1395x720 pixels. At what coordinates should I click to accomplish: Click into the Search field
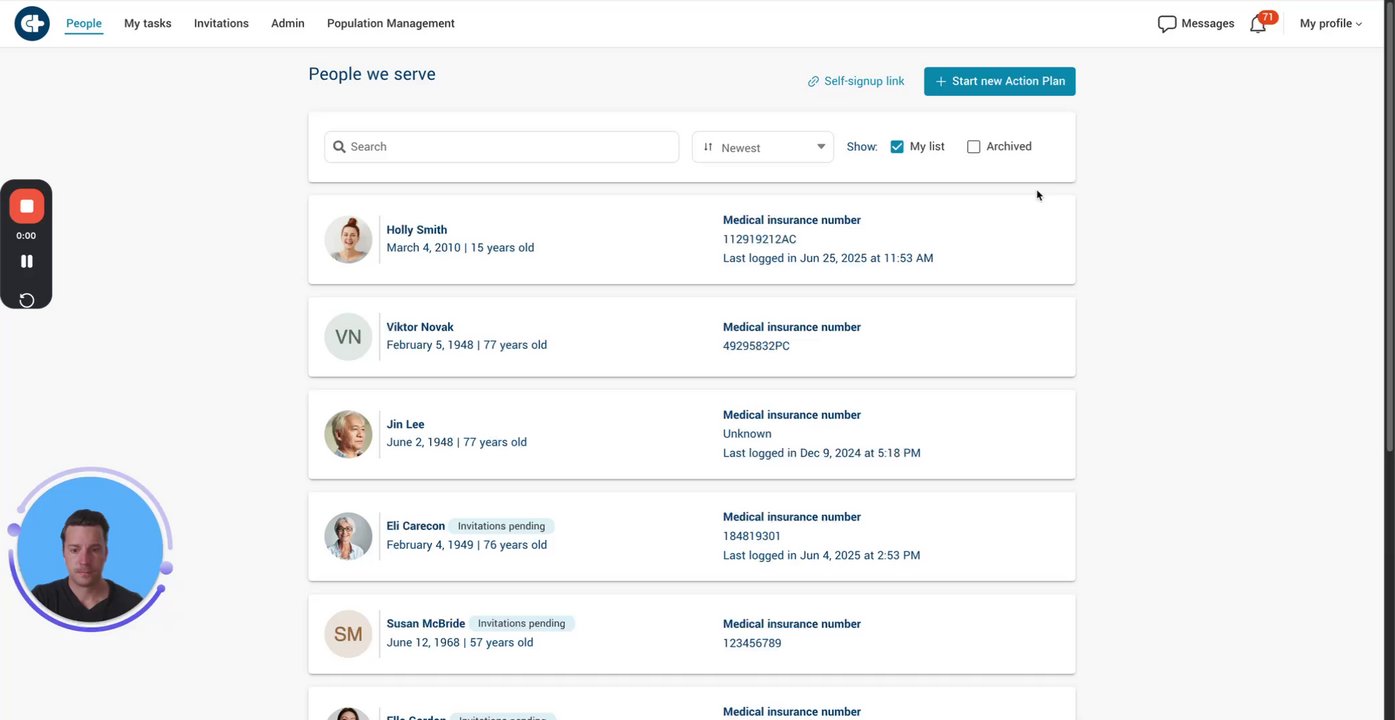click(502, 147)
